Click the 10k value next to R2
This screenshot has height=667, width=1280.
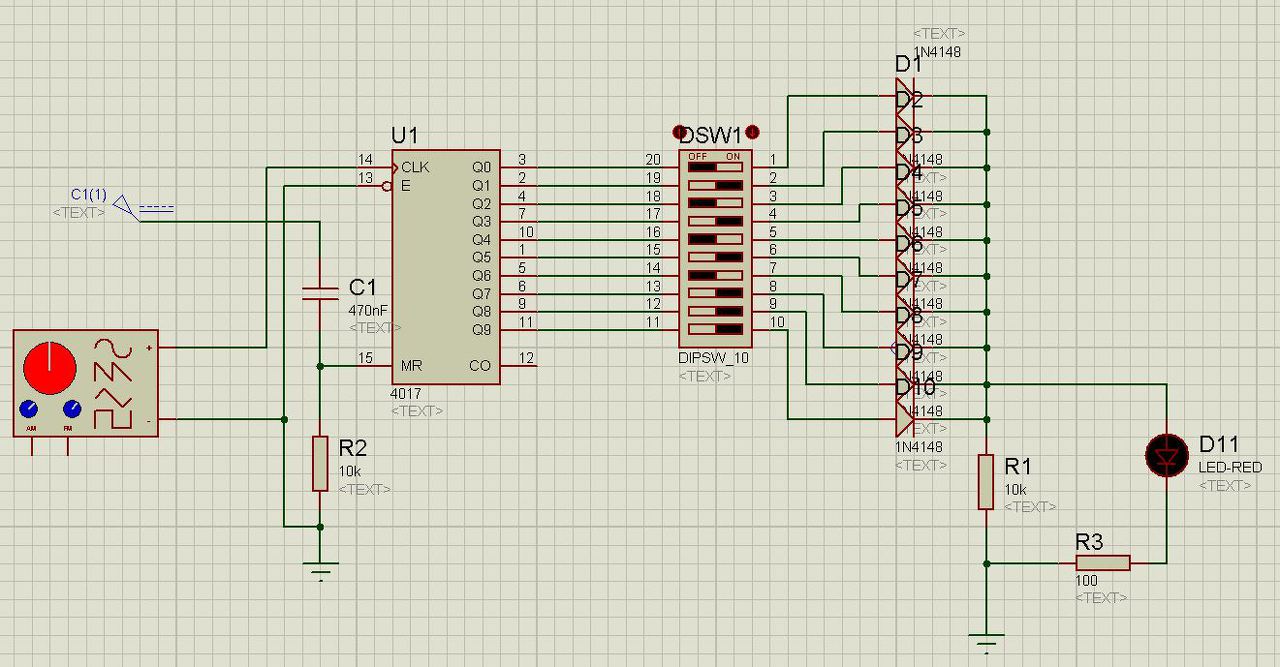[x=350, y=471]
